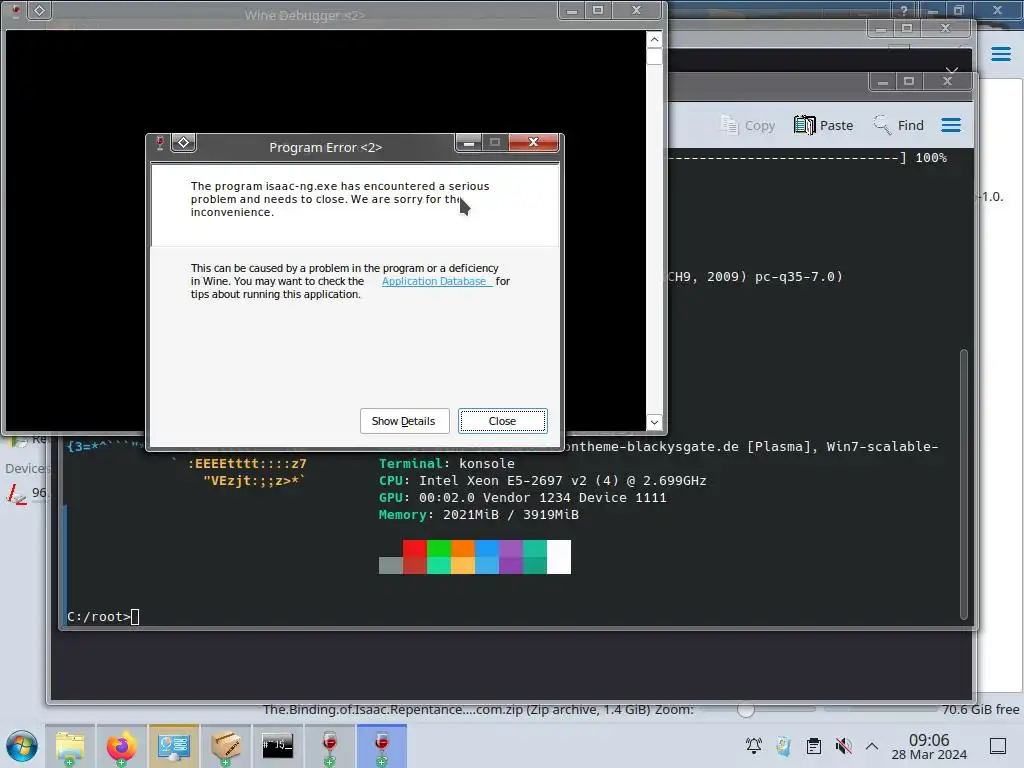Minimize the Wine Debugger window
Image resolution: width=1024 pixels, height=768 pixels.
click(571, 10)
